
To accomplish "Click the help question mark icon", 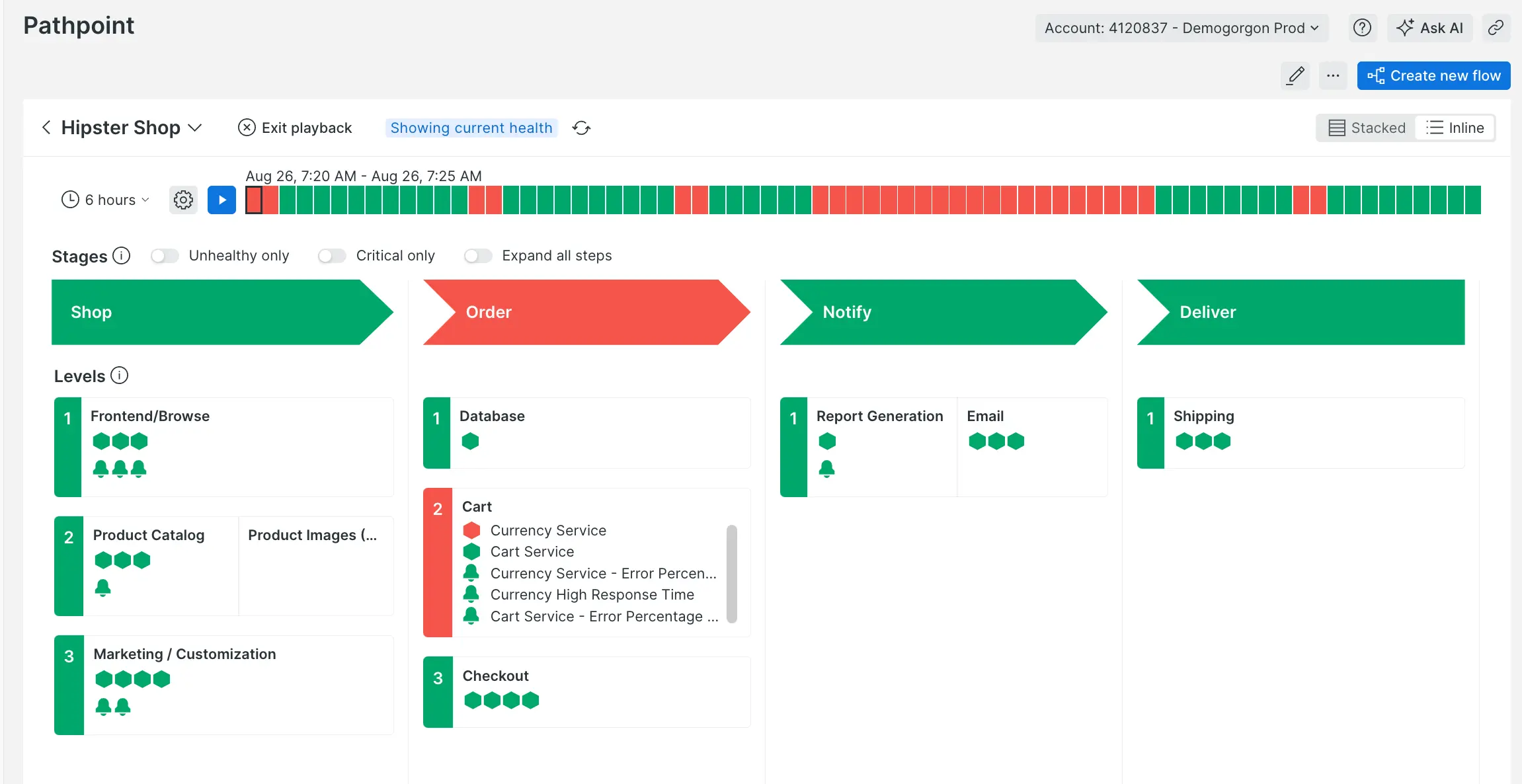I will click(x=1361, y=28).
